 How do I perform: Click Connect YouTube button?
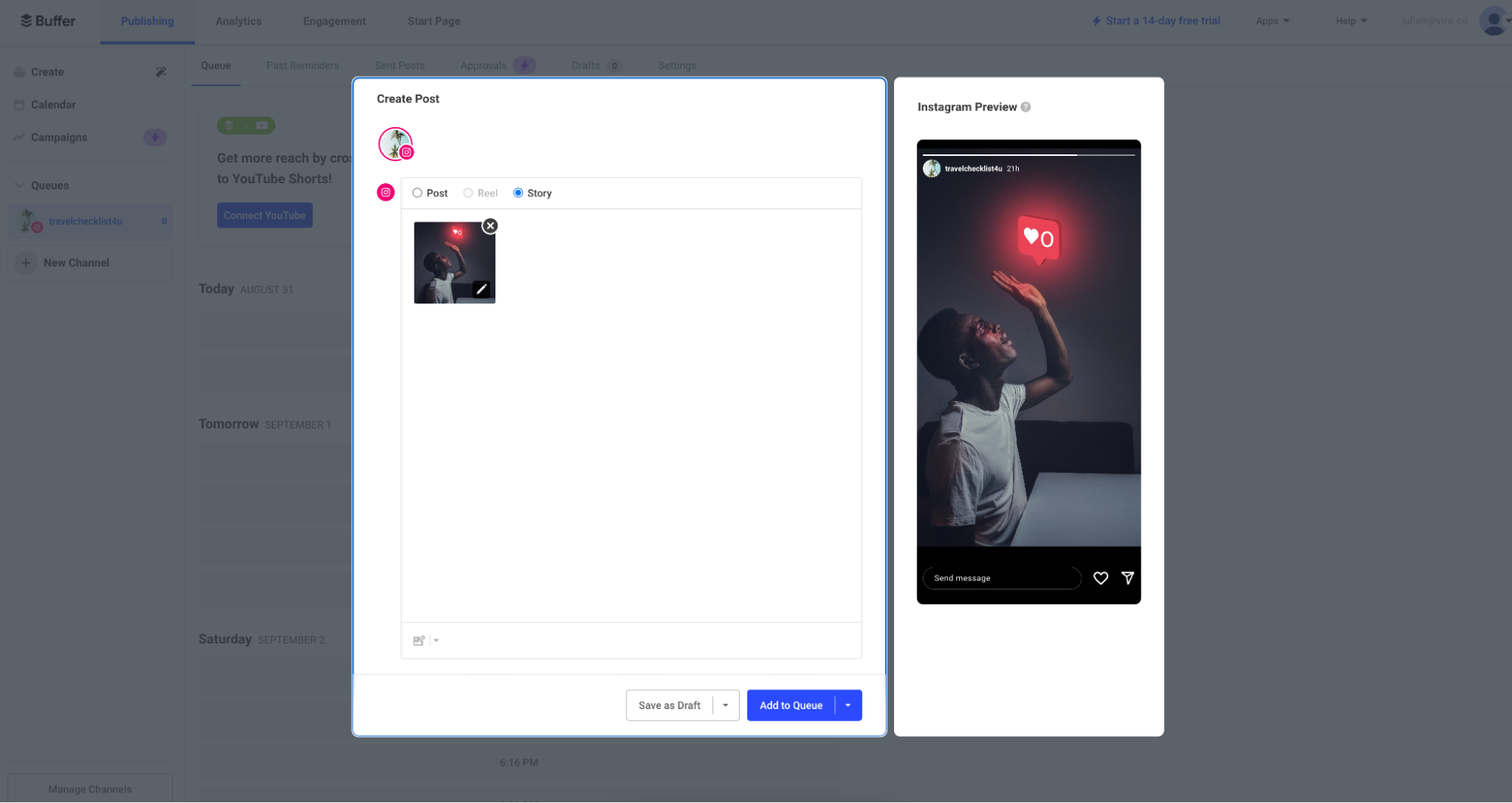pos(265,216)
